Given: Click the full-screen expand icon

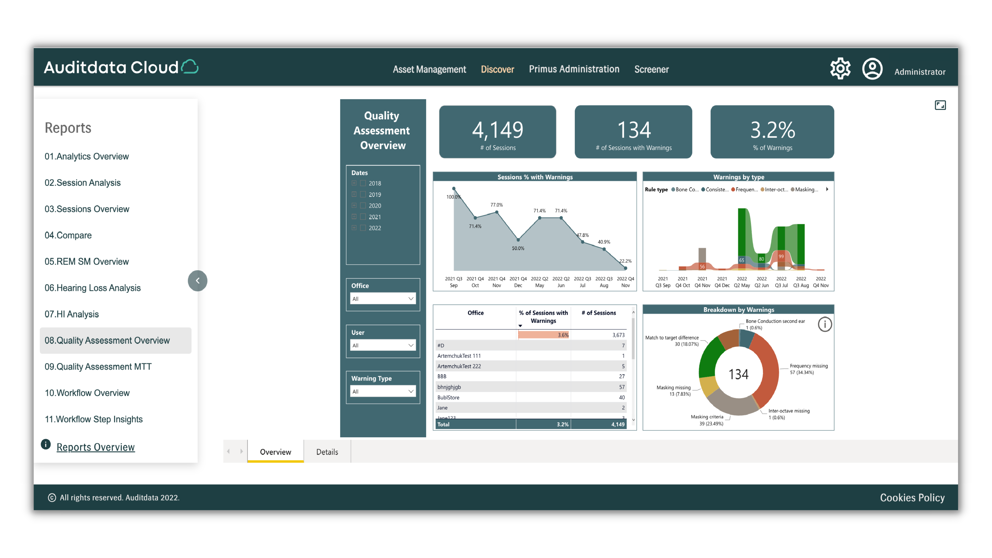Looking at the screenshot, I should (940, 105).
